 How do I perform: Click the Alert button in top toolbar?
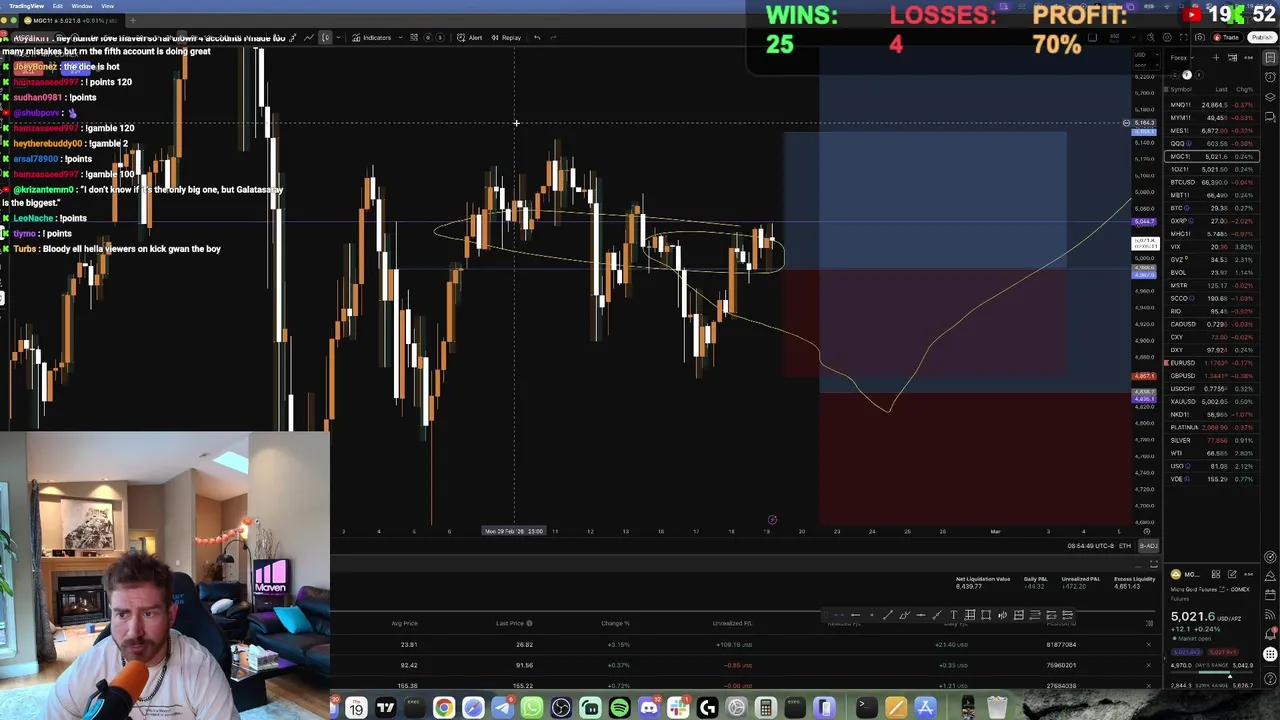pyautogui.click(x=470, y=38)
